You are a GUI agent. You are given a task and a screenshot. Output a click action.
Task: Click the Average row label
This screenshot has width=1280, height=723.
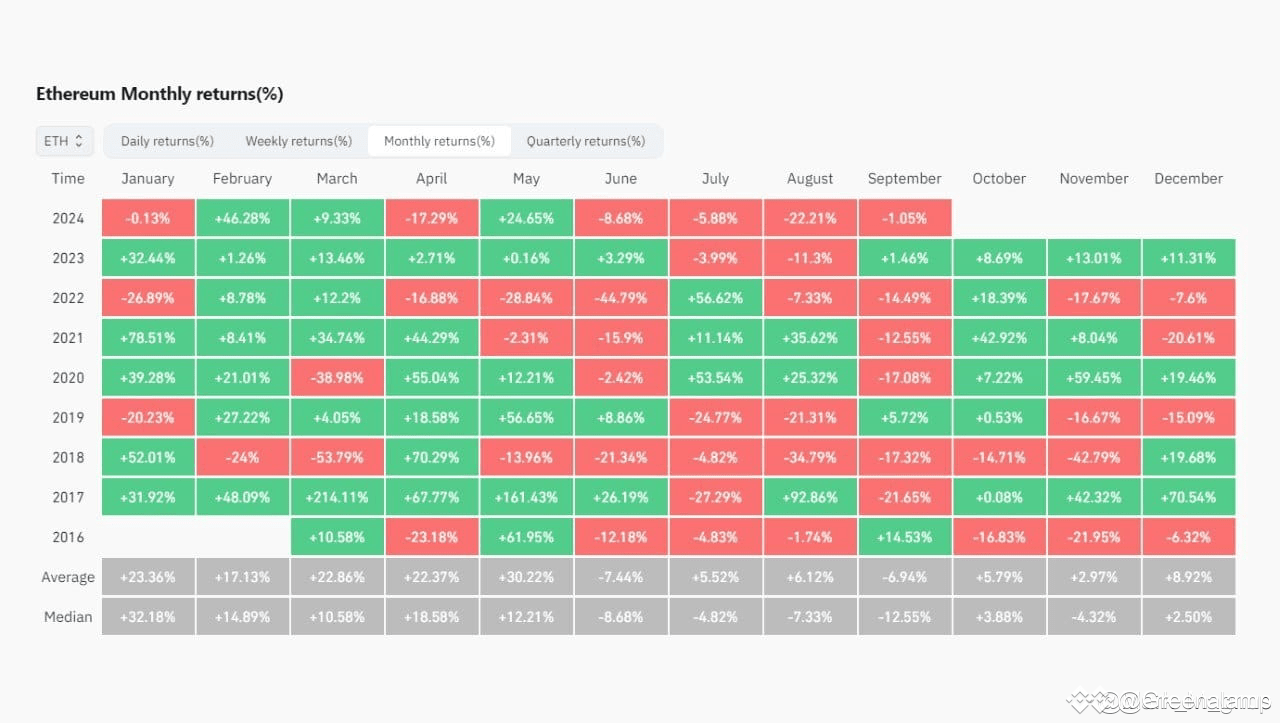[x=68, y=577]
